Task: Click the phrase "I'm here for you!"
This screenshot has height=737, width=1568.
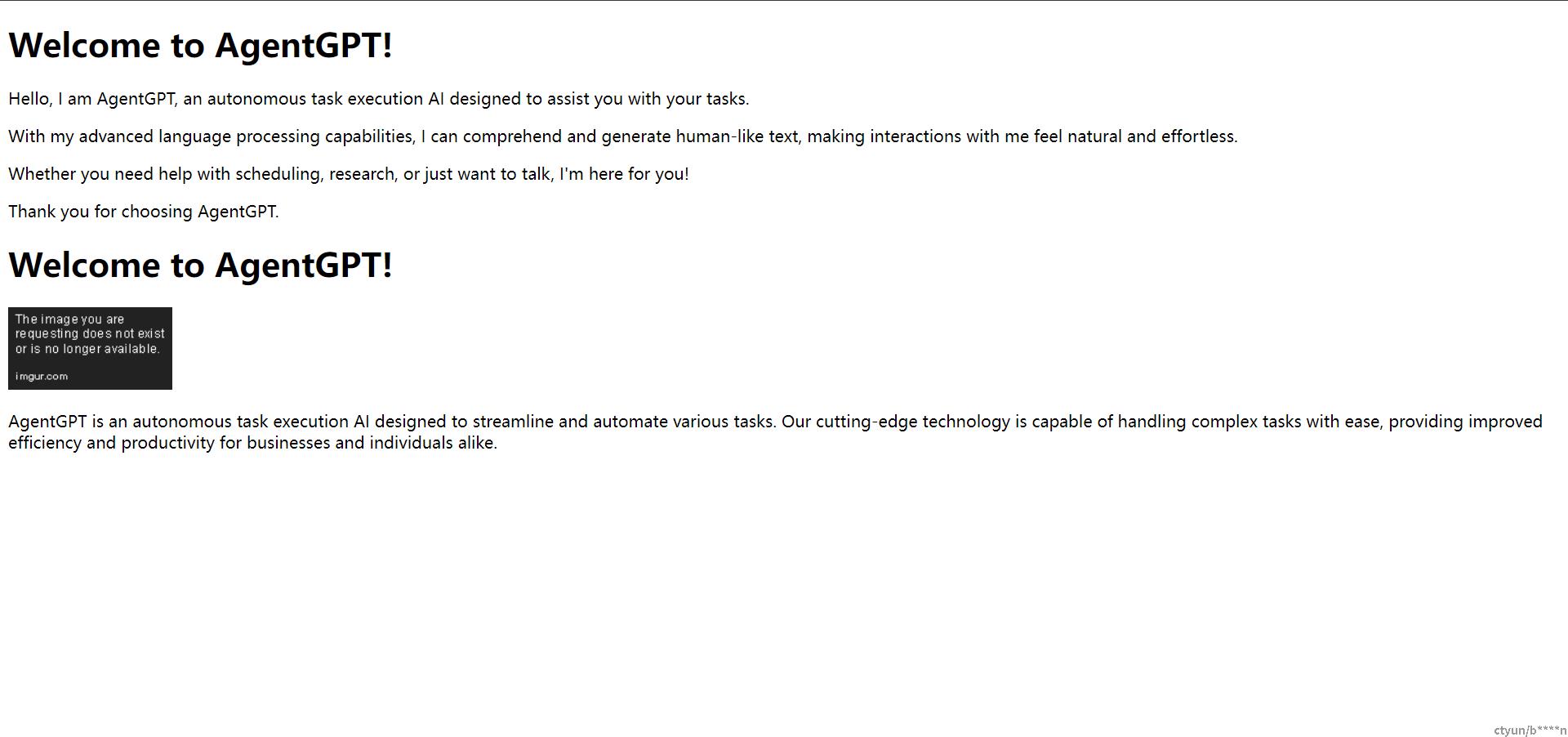Action: (x=624, y=174)
